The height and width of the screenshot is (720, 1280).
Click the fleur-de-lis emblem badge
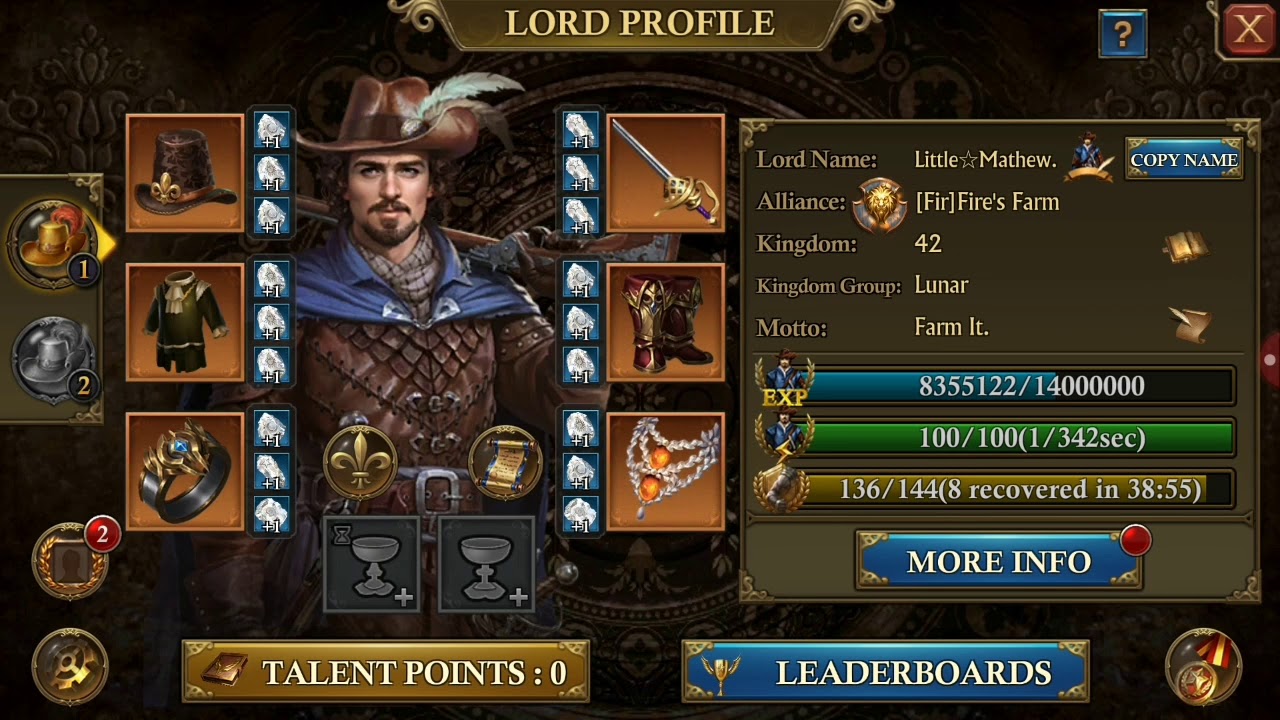tap(360, 463)
